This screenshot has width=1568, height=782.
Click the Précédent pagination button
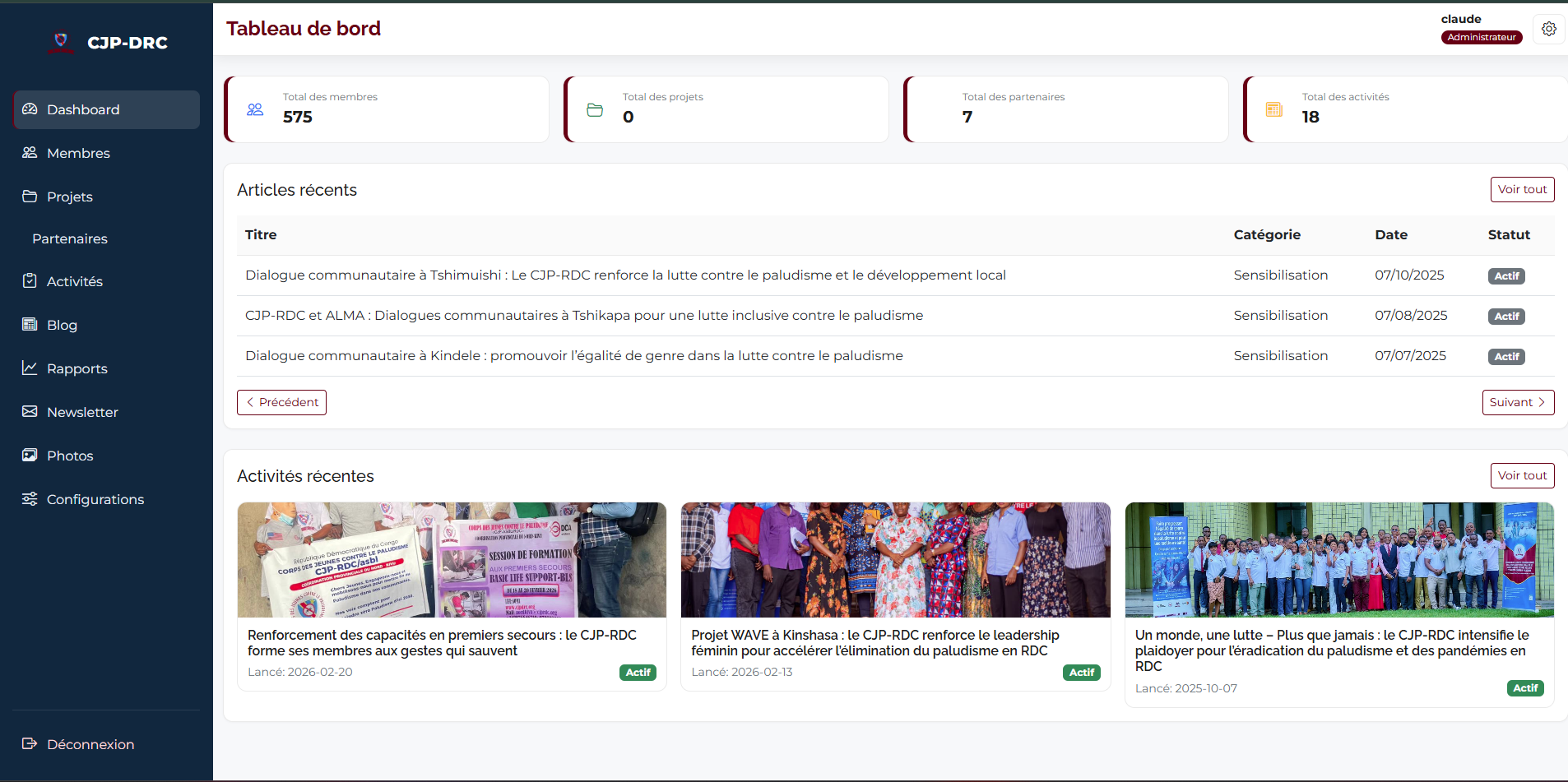click(x=281, y=402)
